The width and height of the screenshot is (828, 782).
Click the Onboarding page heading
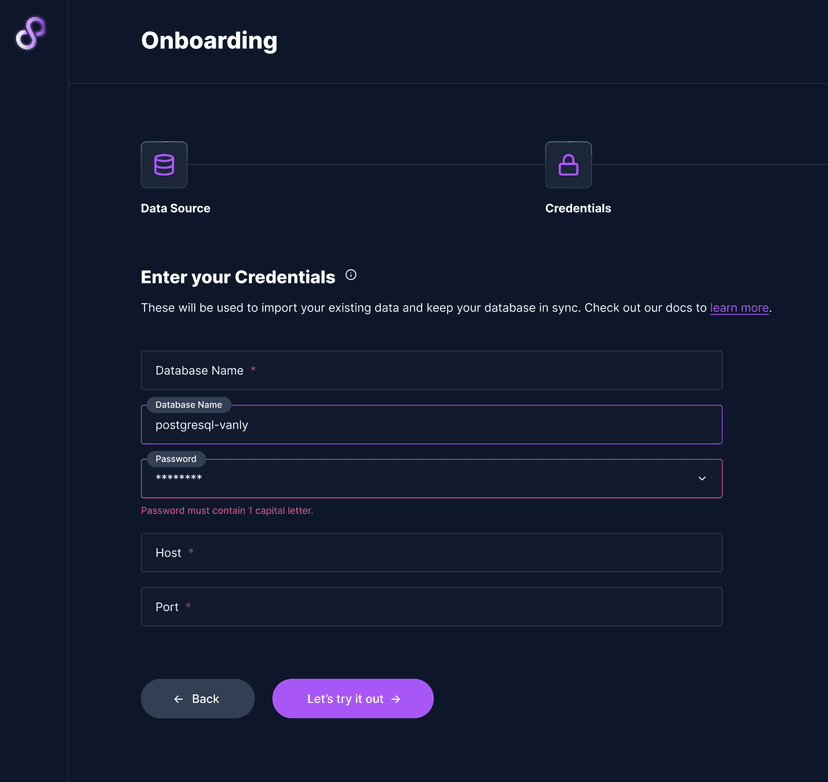pyautogui.click(x=209, y=41)
